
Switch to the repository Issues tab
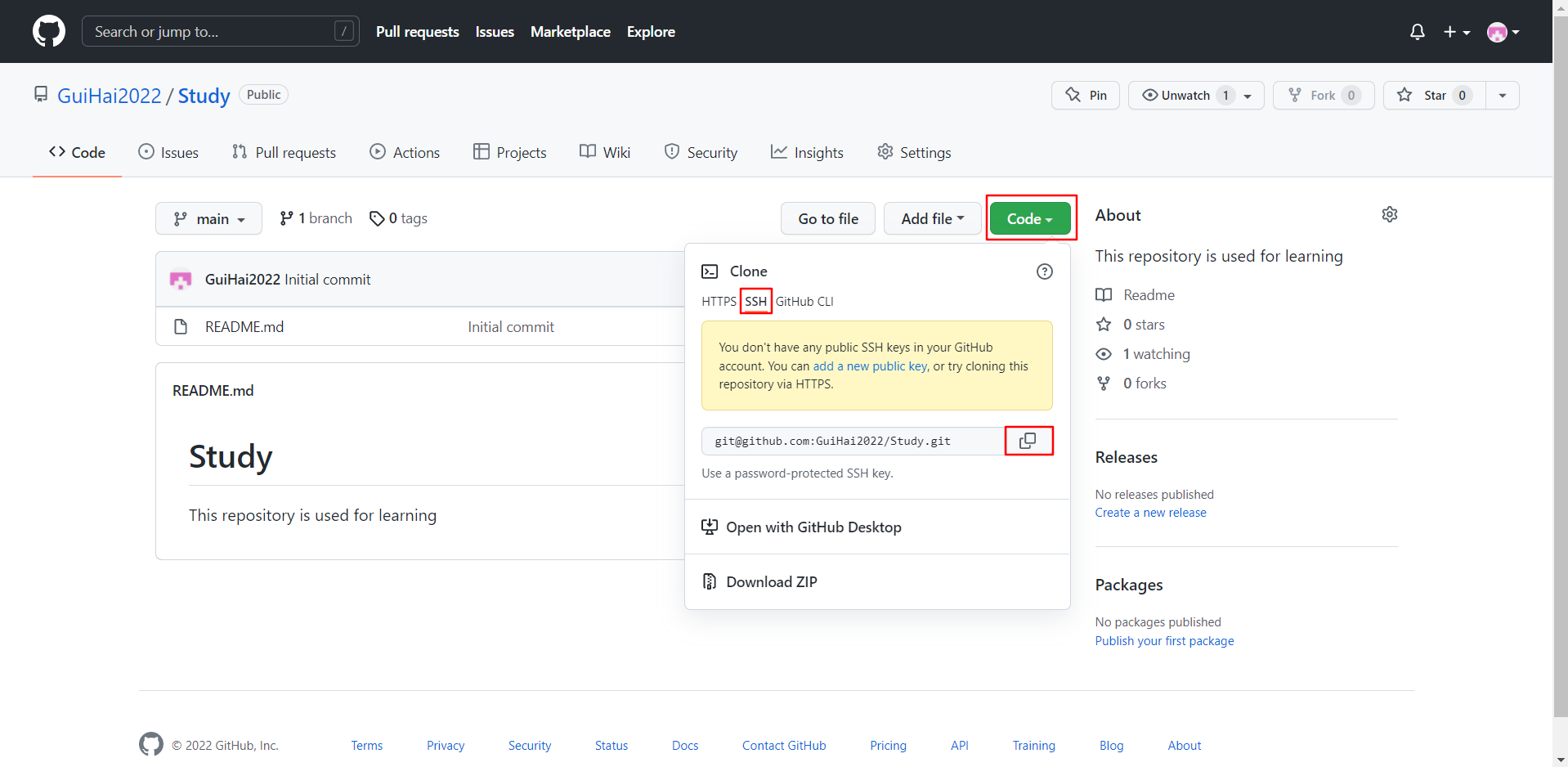click(x=168, y=152)
